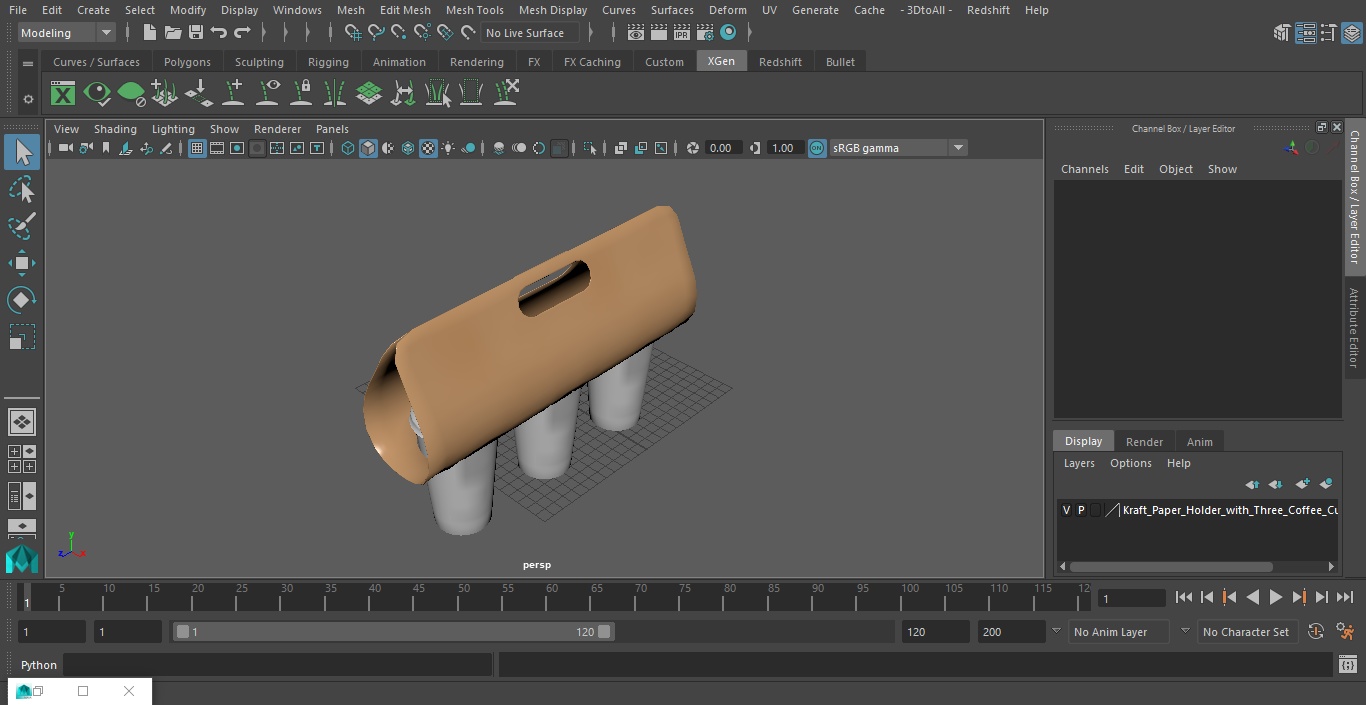
Task: Open the Channels menu in Channel Box
Action: [x=1084, y=169]
